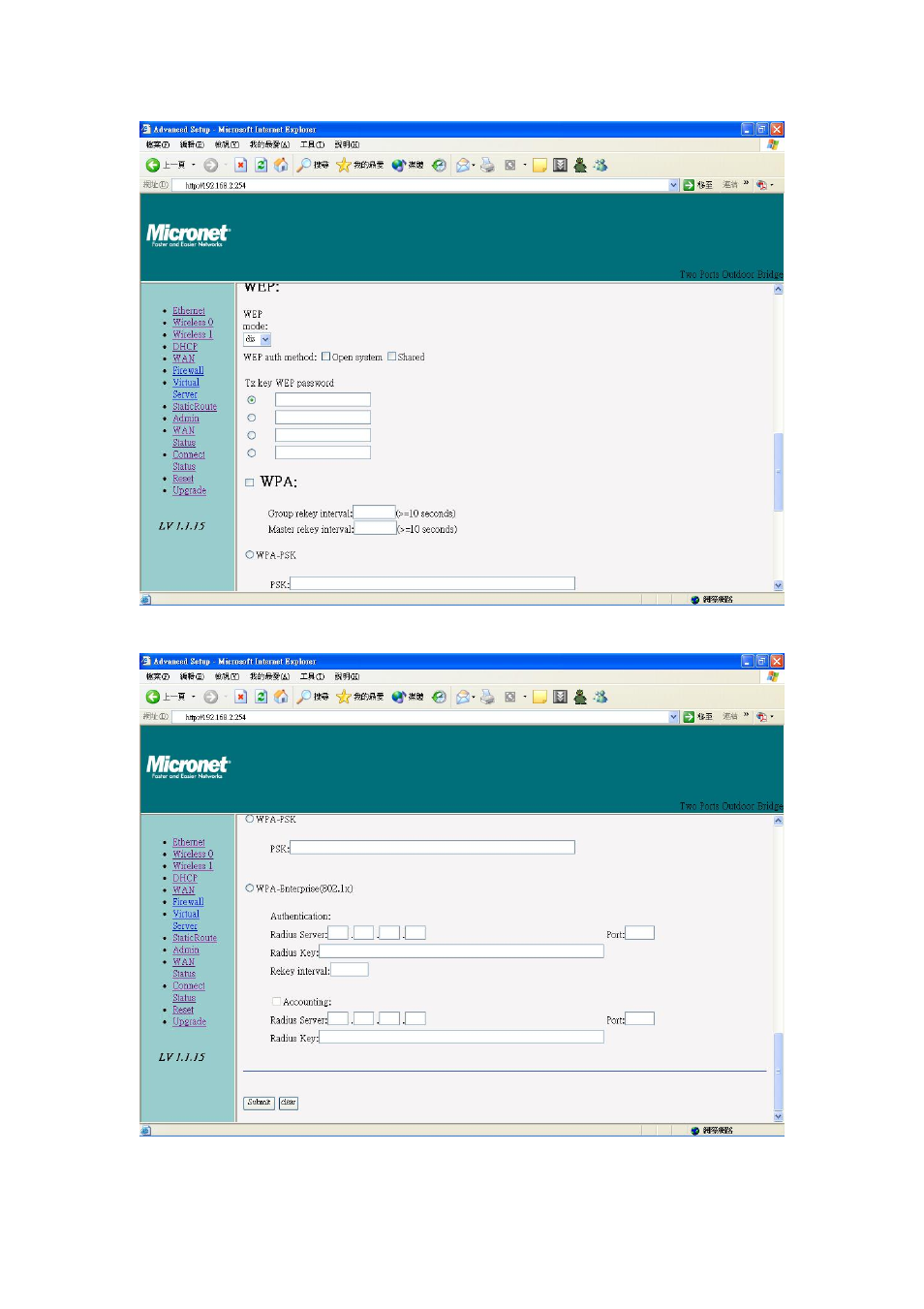
Task: Go back with upper window's Back arrow
Action: [153, 166]
